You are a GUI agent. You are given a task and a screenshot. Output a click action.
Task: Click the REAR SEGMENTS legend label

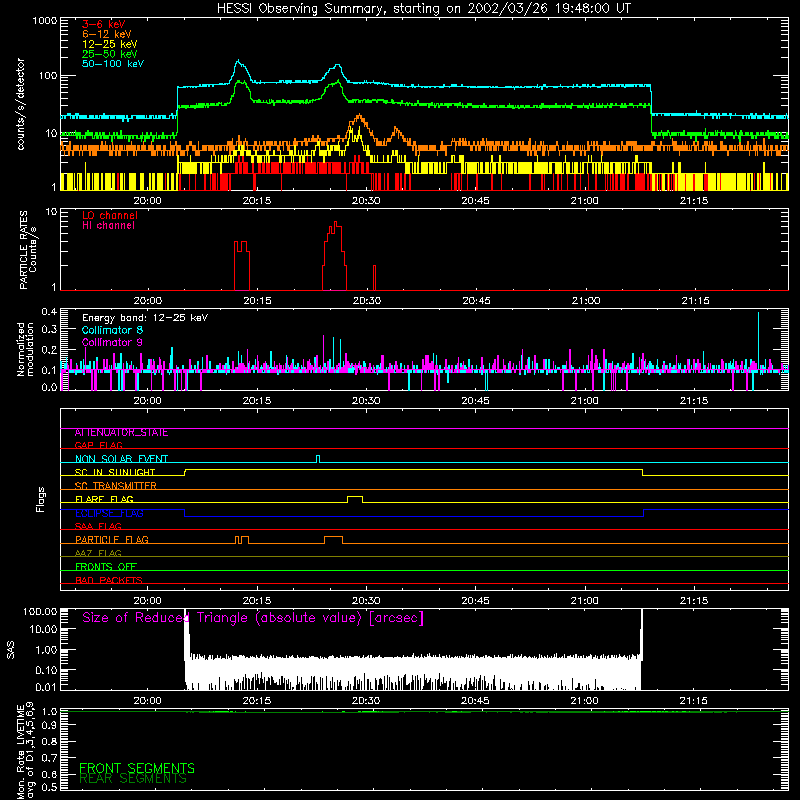133,779
